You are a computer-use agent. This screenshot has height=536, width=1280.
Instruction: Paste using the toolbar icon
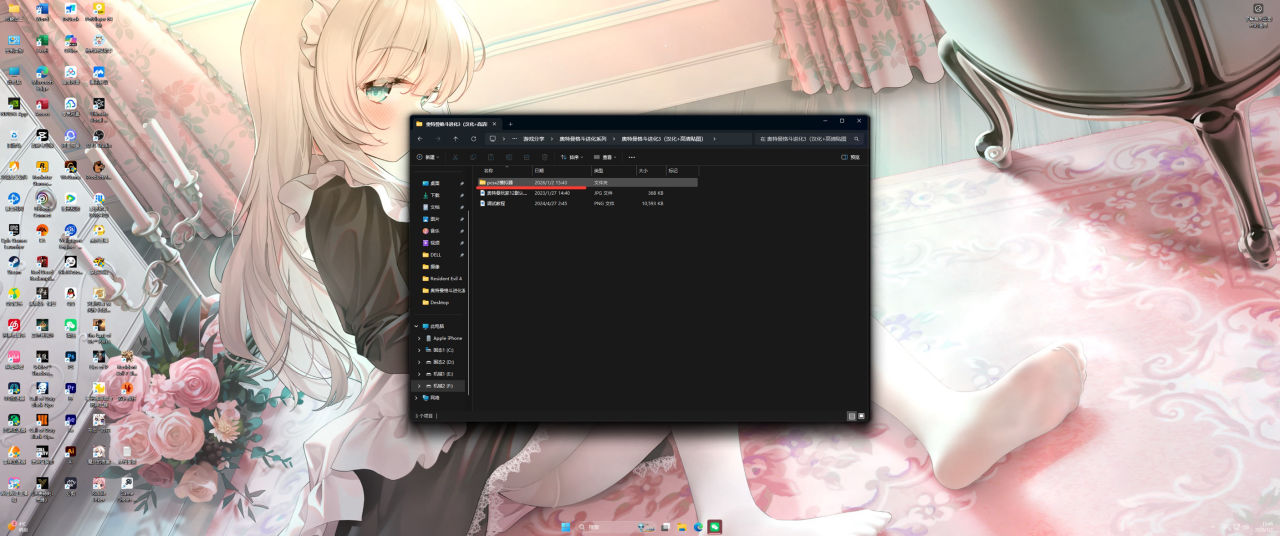pyautogui.click(x=491, y=157)
